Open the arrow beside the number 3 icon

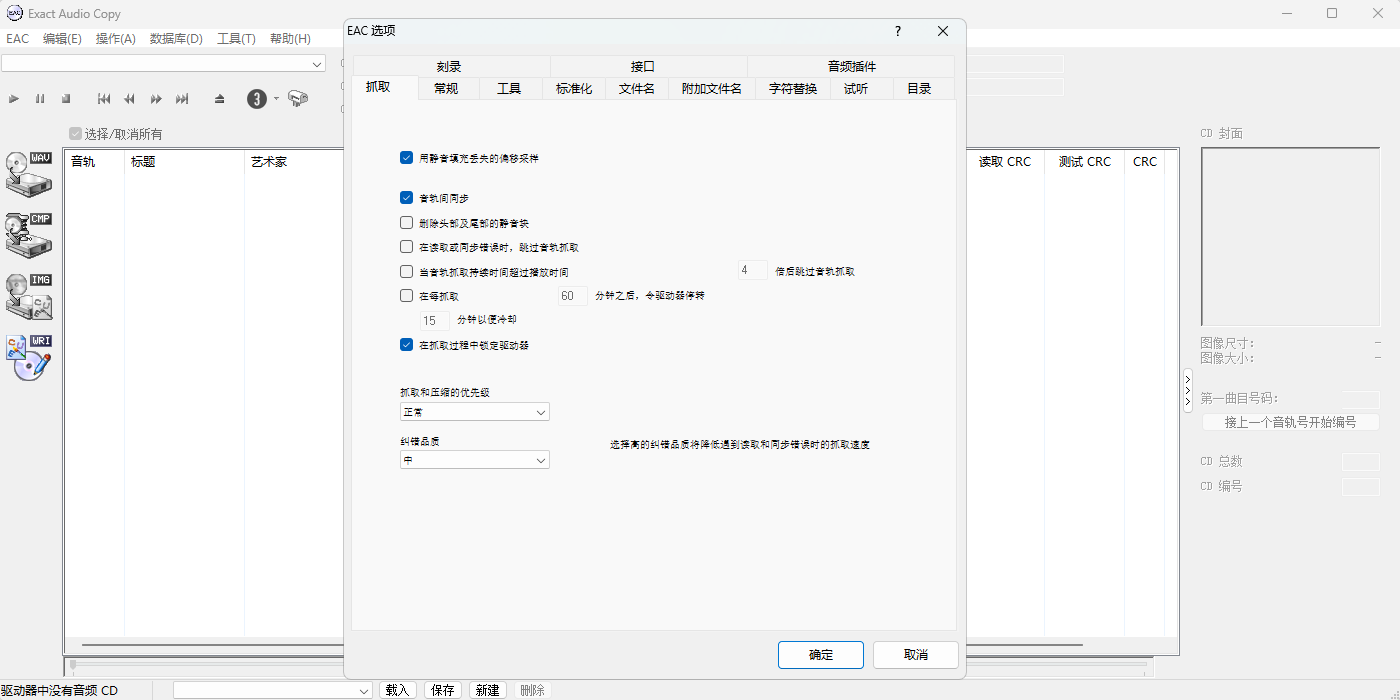coord(276,99)
